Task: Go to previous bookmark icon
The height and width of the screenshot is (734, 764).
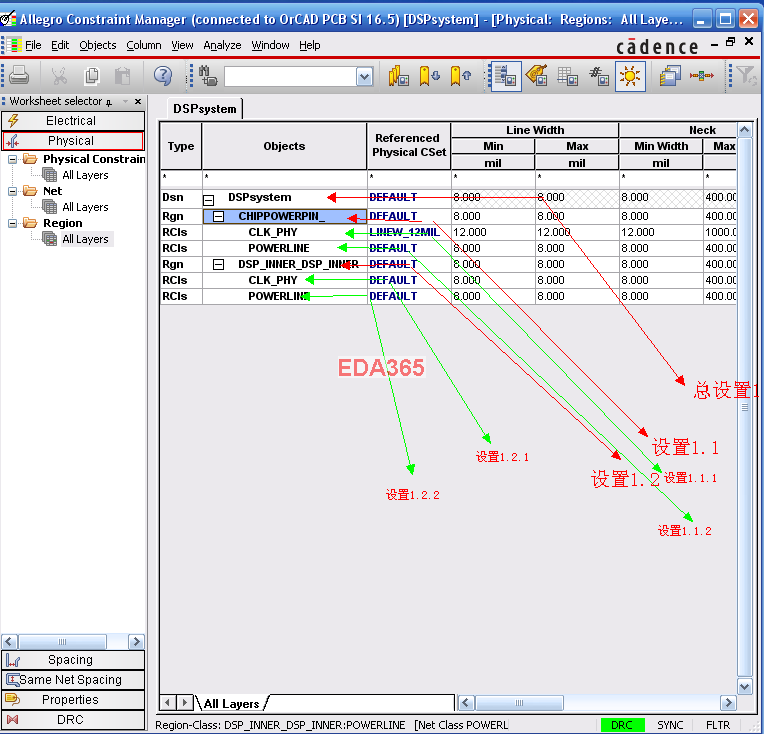Action: click(x=460, y=76)
